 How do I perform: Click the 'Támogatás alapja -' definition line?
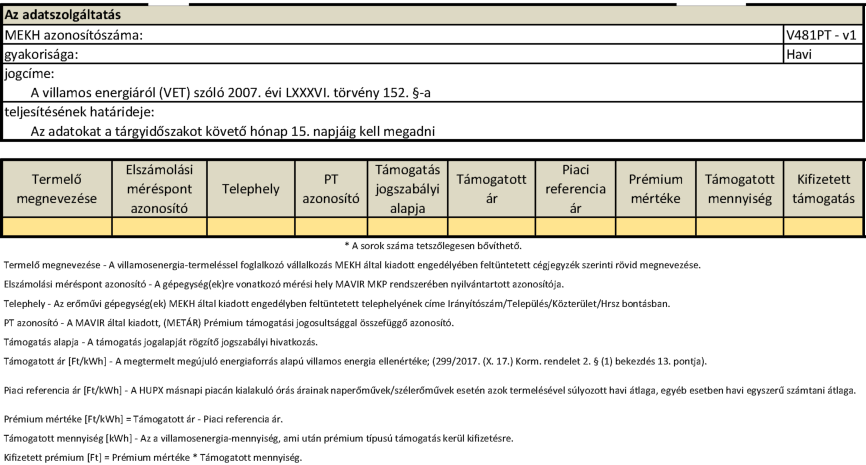[x=161, y=342]
